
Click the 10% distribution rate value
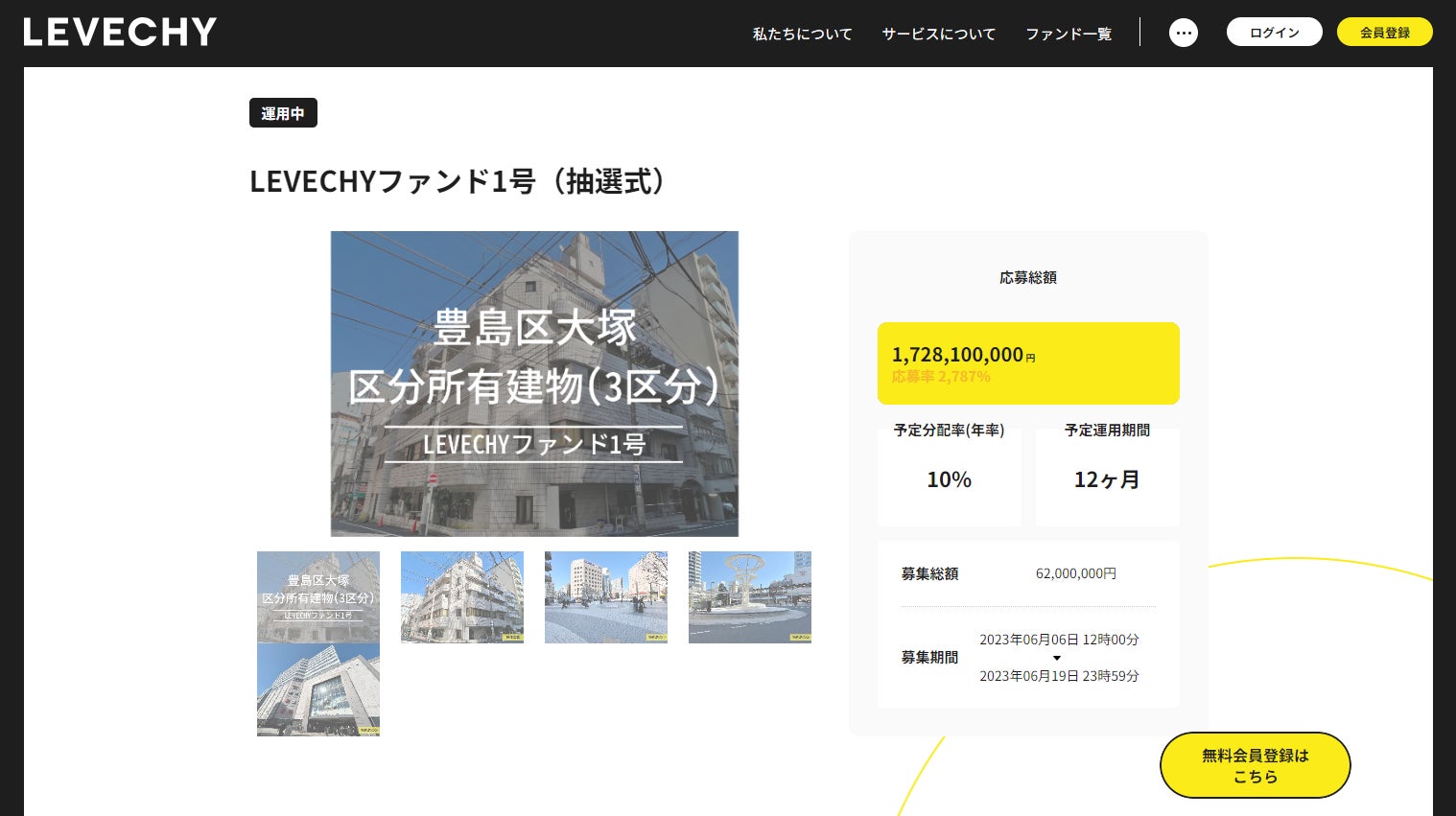tap(950, 479)
